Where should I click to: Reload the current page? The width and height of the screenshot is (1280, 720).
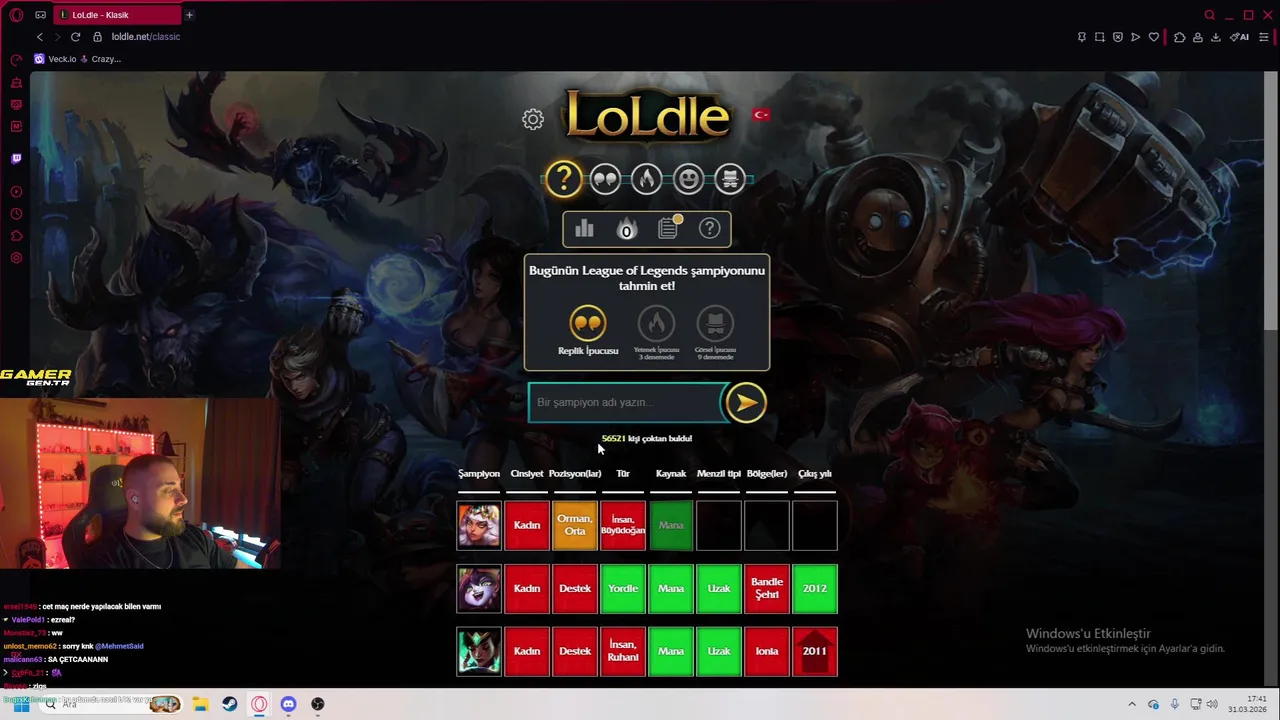point(75,37)
